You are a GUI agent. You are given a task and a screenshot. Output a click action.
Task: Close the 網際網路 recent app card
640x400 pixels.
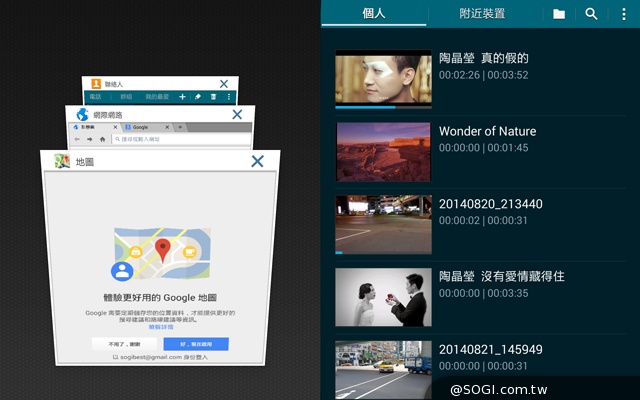[237, 115]
